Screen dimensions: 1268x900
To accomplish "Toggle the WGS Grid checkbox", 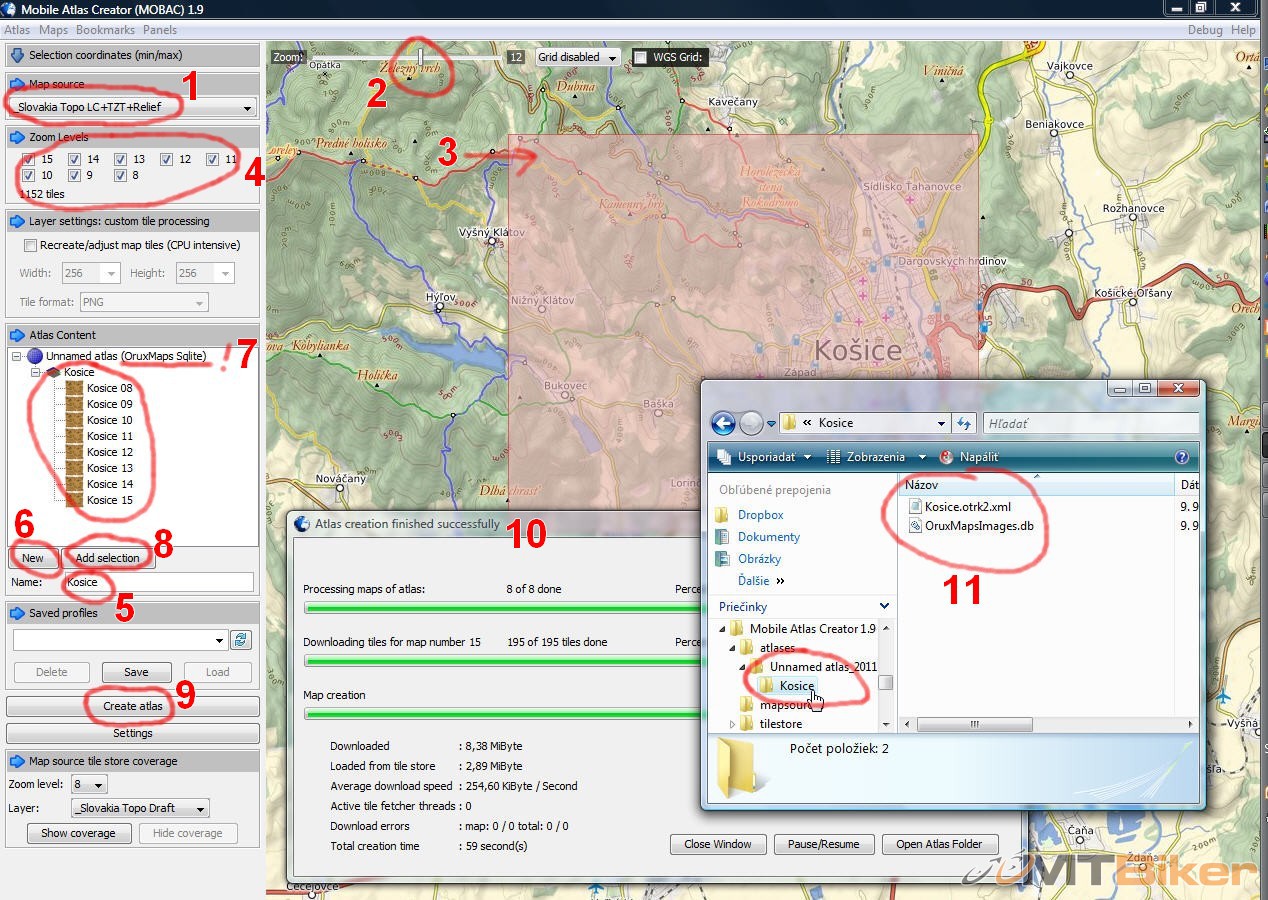I will 640,58.
